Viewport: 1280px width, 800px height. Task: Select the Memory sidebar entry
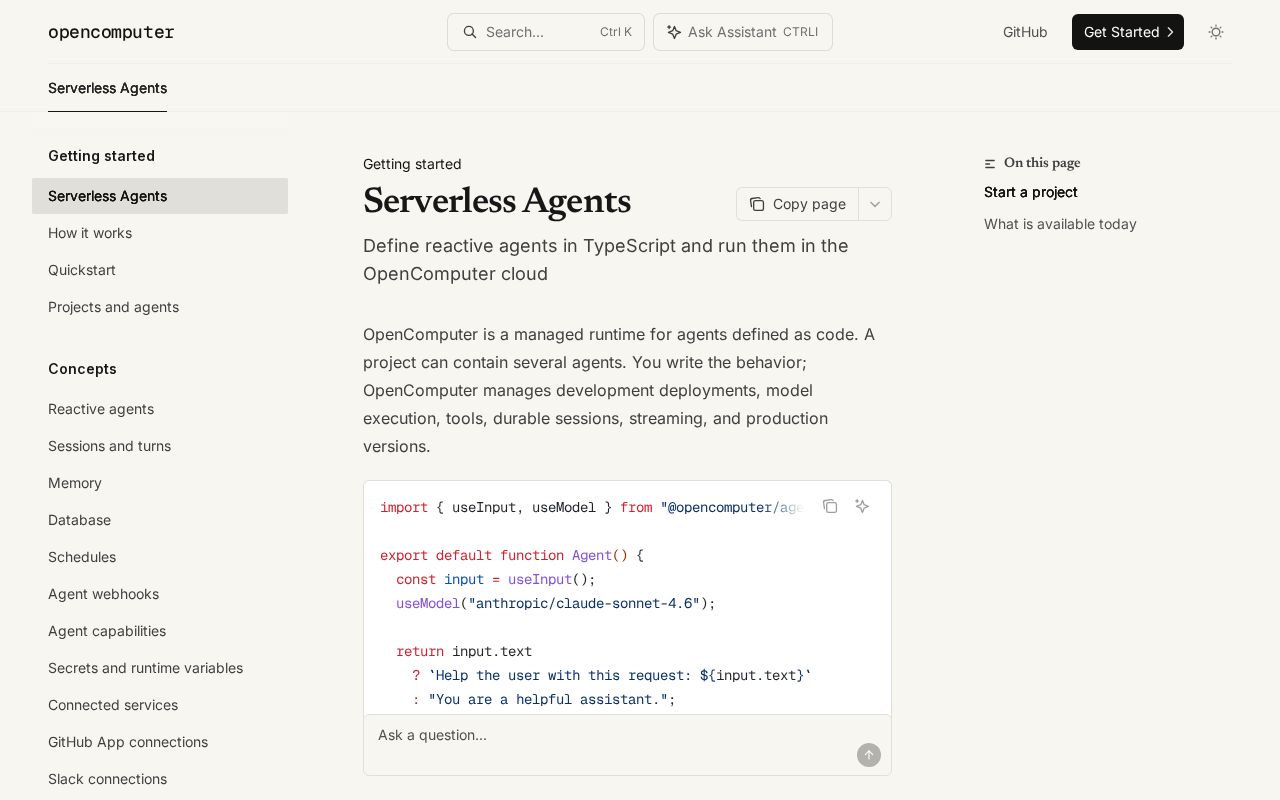[x=160, y=483]
